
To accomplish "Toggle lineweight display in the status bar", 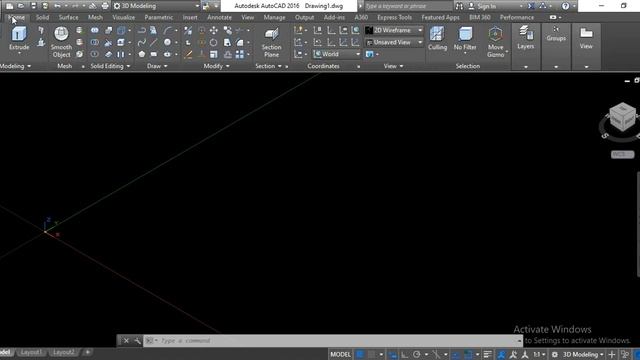I will (487, 354).
